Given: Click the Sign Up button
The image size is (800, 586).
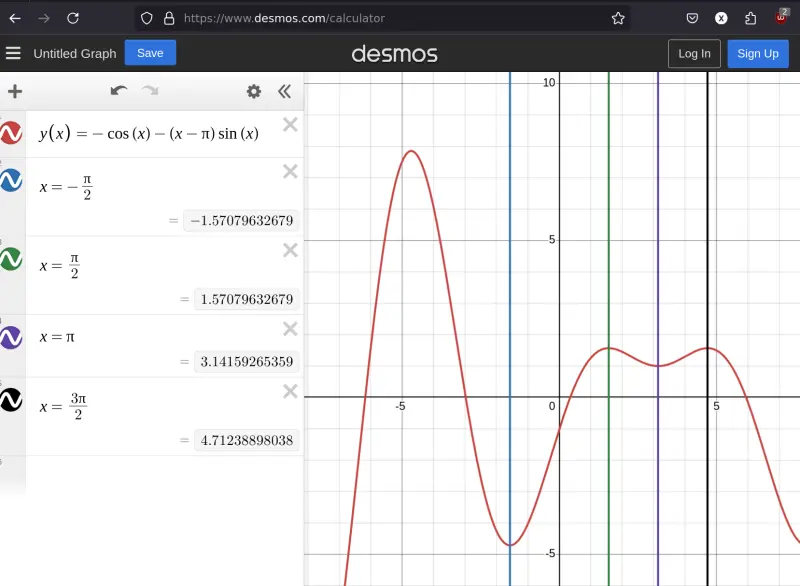Looking at the screenshot, I should coord(758,54).
